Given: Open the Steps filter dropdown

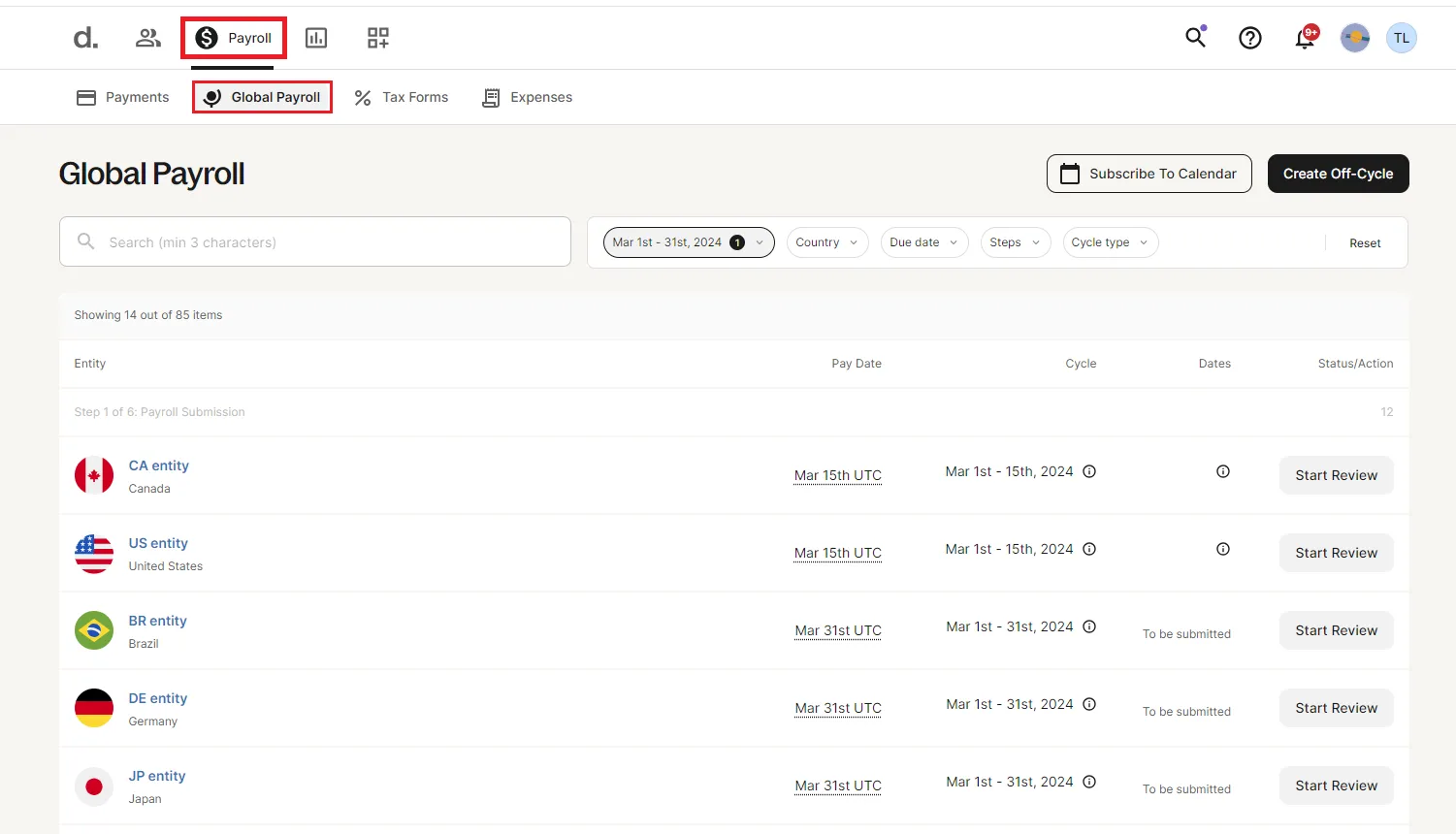Looking at the screenshot, I should coord(1015,242).
